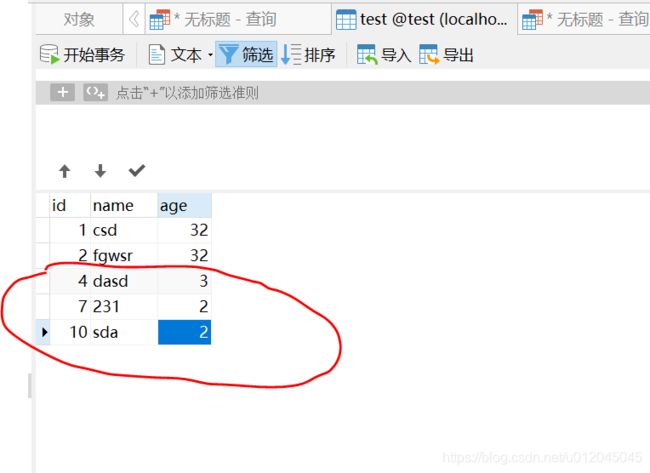Click the 文本 toolbar button

(175, 55)
